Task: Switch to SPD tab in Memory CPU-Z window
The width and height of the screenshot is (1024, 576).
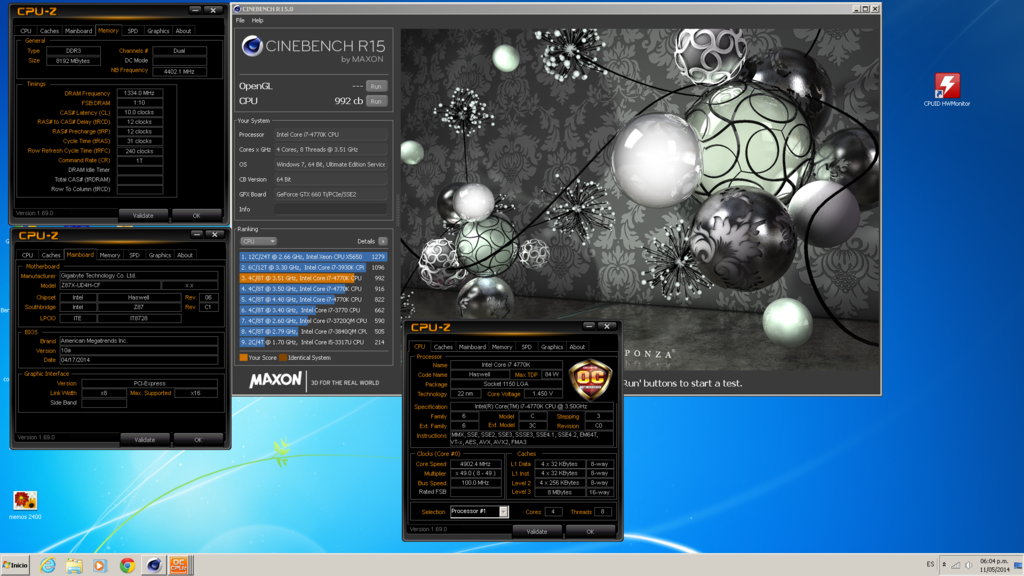Action: click(x=133, y=31)
